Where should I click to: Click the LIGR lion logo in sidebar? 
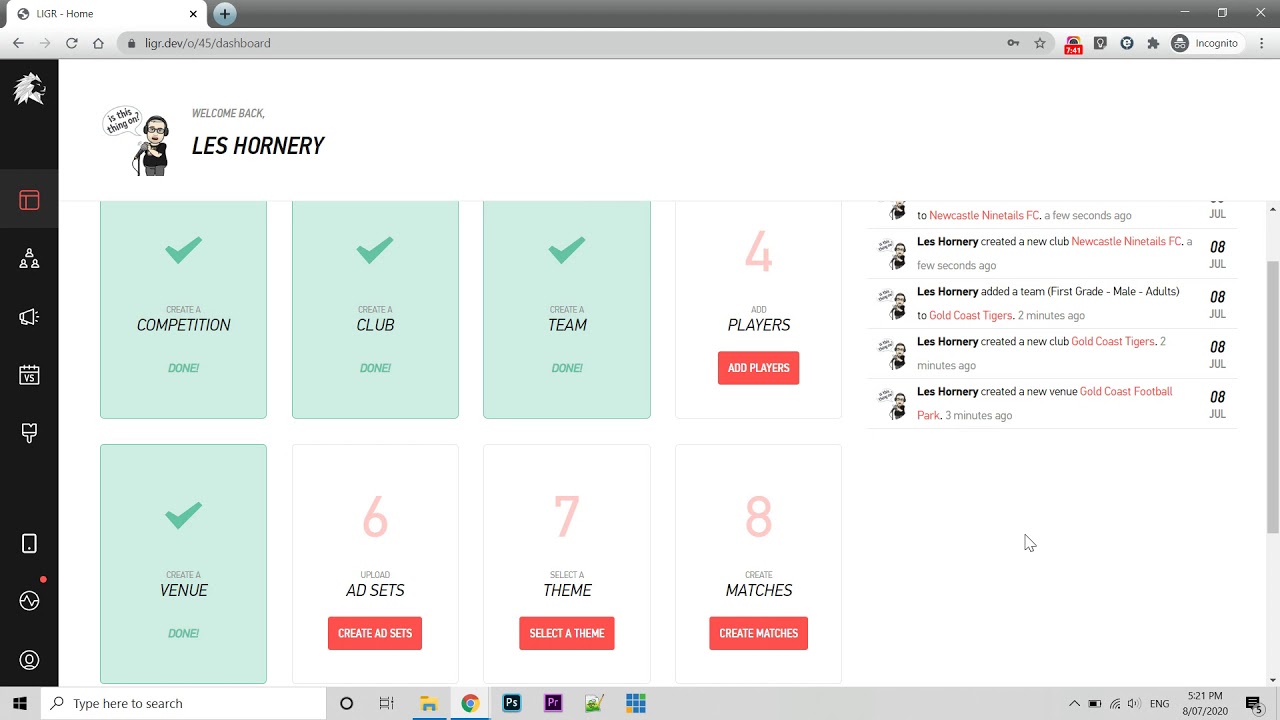coord(29,89)
